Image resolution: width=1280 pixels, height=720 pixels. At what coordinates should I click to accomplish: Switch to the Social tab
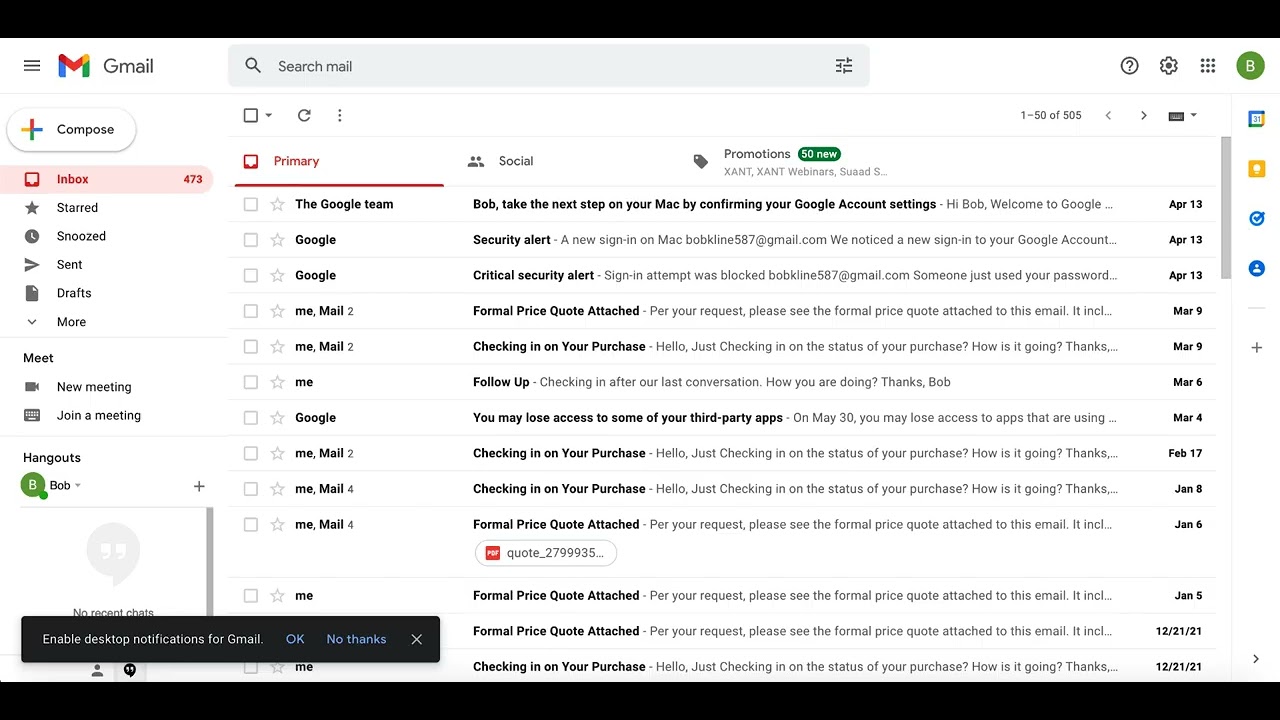(557, 161)
